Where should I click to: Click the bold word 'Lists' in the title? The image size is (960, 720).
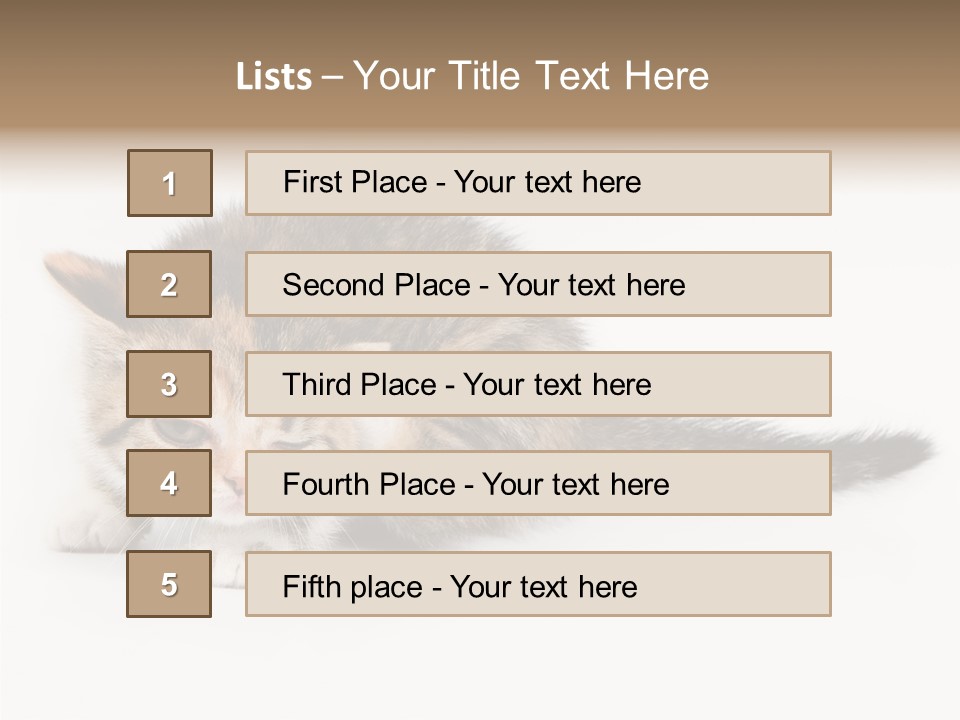(274, 77)
